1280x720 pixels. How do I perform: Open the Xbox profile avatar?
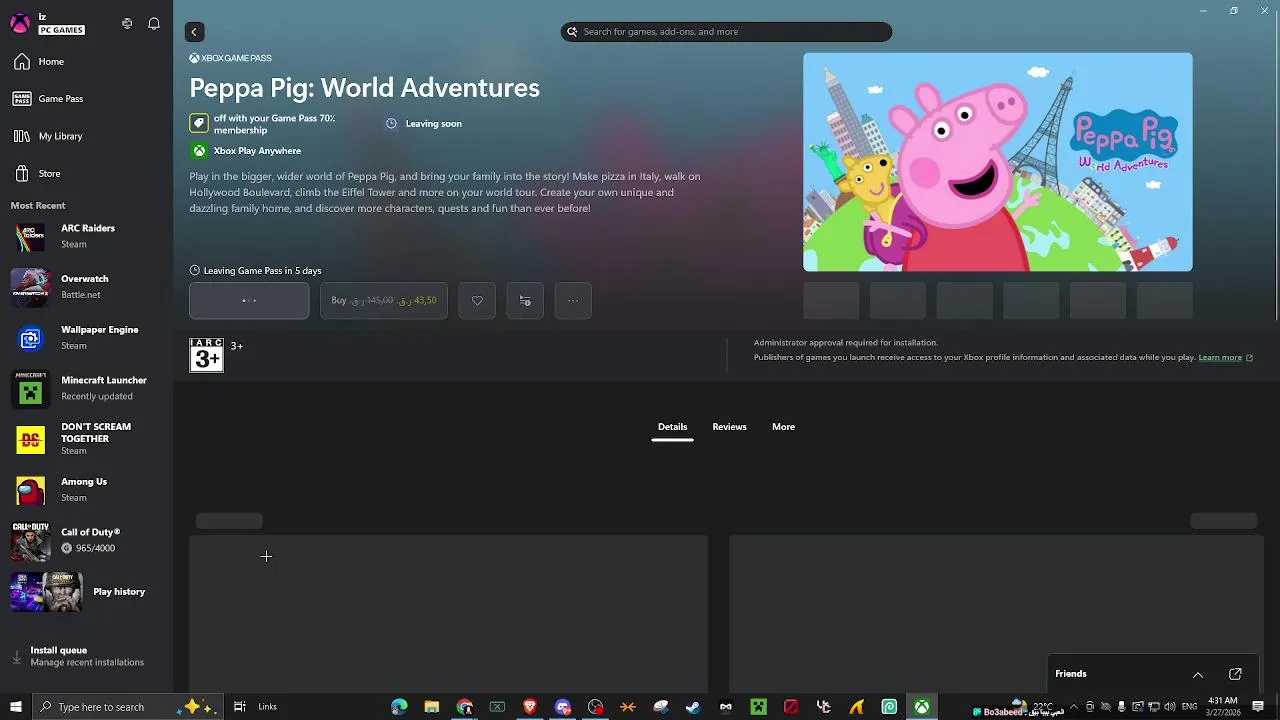point(20,23)
